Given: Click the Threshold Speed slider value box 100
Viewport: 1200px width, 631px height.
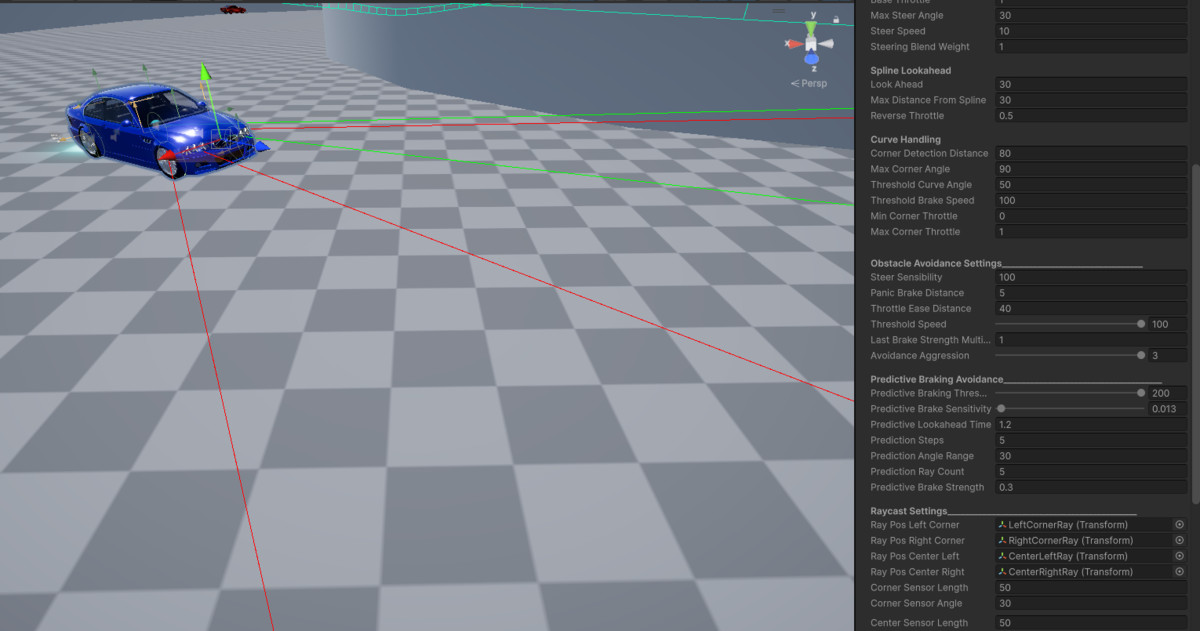Looking at the screenshot, I should [x=1168, y=324].
